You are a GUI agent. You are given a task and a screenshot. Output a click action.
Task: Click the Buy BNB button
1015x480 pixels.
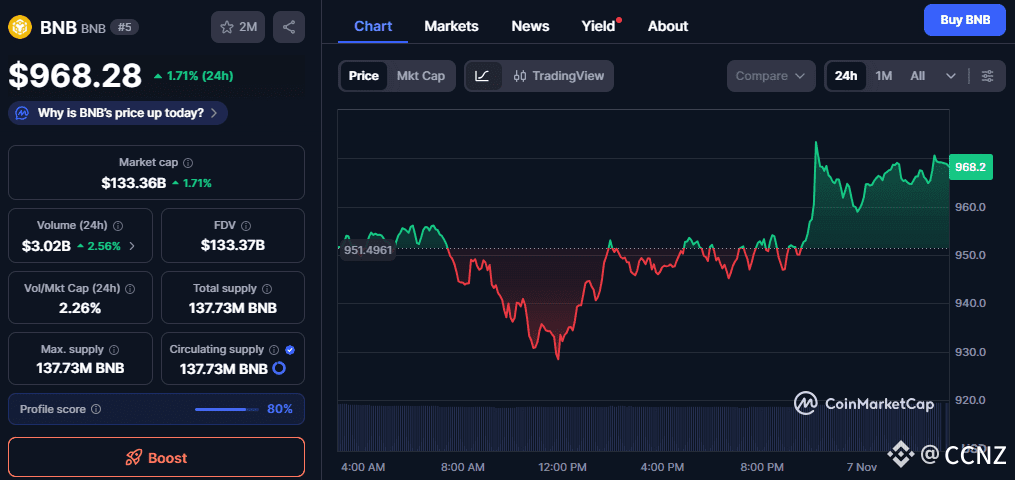coord(964,20)
